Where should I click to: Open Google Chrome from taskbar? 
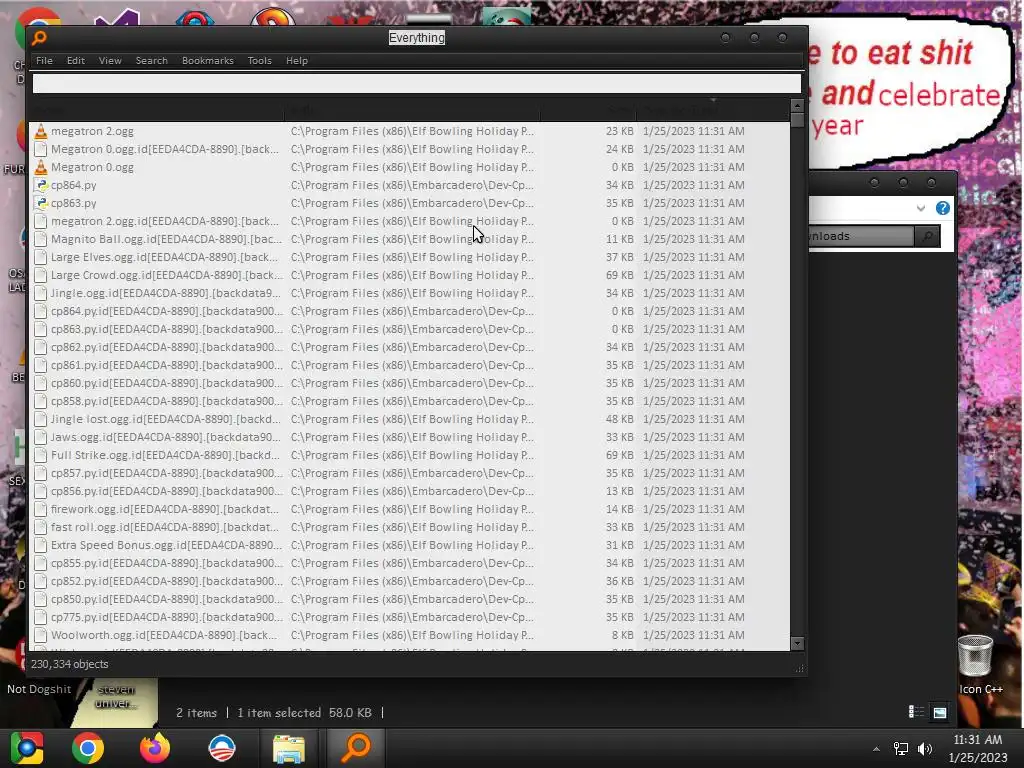(x=88, y=748)
